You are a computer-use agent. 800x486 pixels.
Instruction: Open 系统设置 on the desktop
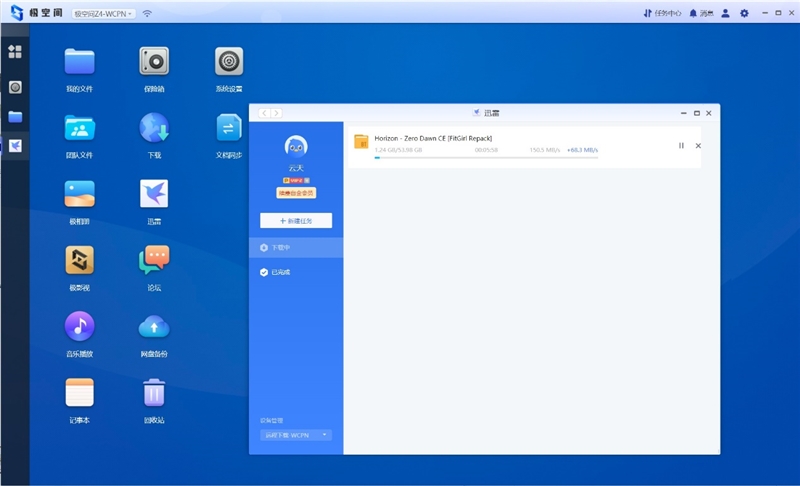(x=229, y=62)
